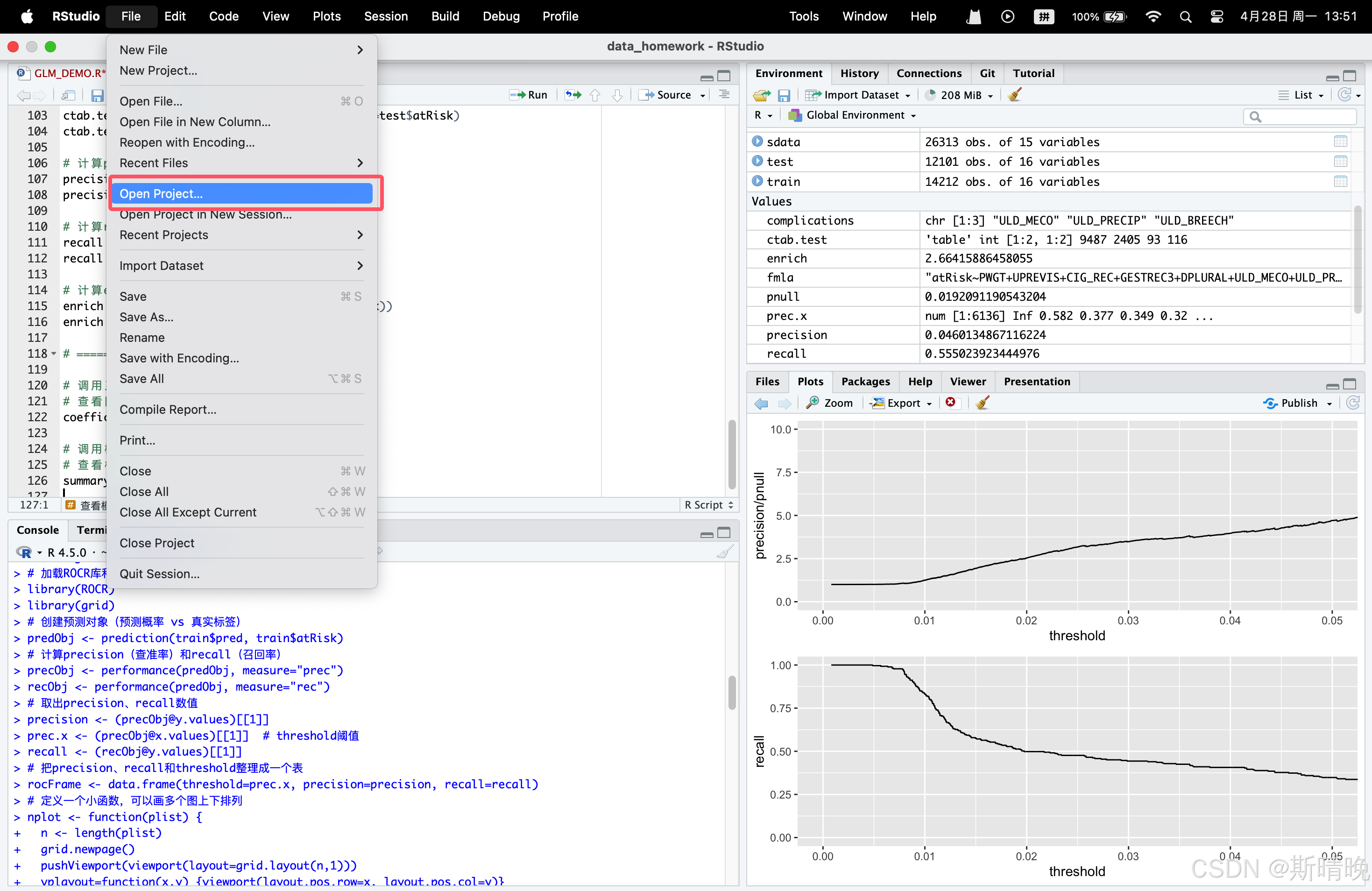Click save workspace icon in Environment

pos(784,94)
